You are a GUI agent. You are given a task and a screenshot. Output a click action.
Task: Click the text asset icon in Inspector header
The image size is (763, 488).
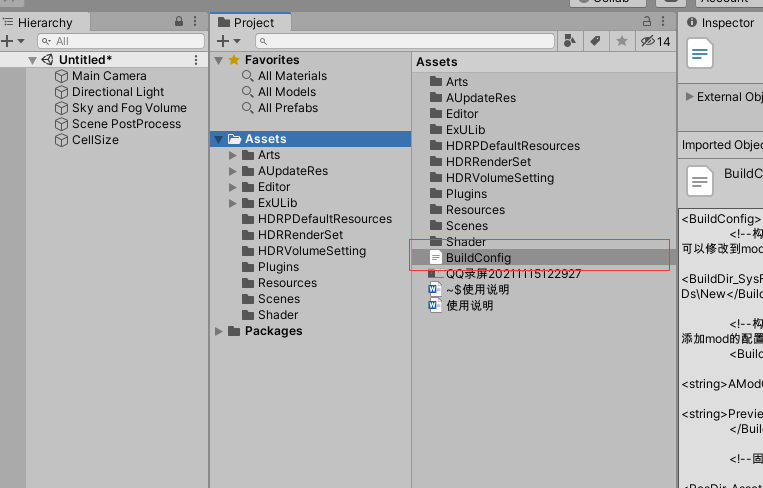click(700, 54)
